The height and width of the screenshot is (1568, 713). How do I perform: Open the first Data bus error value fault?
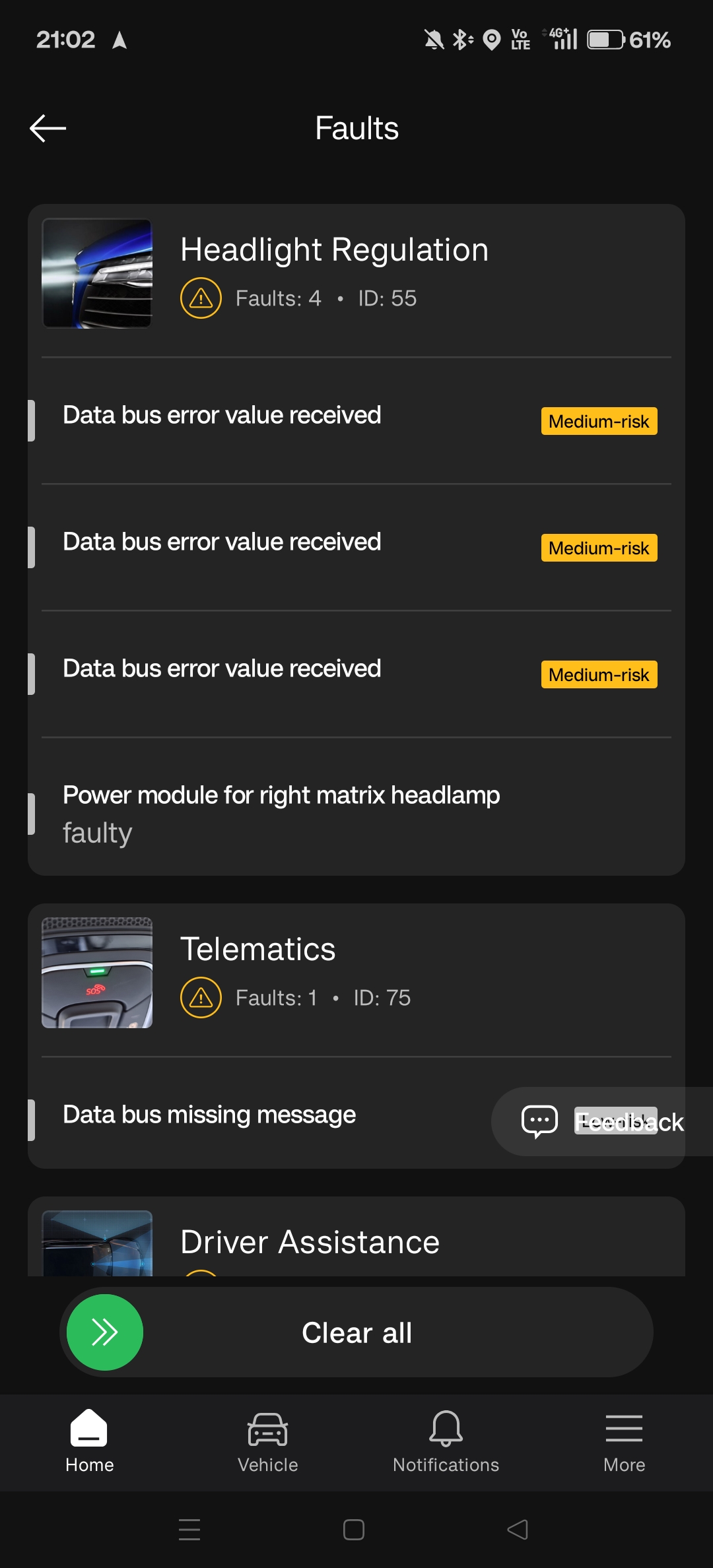[356, 421]
